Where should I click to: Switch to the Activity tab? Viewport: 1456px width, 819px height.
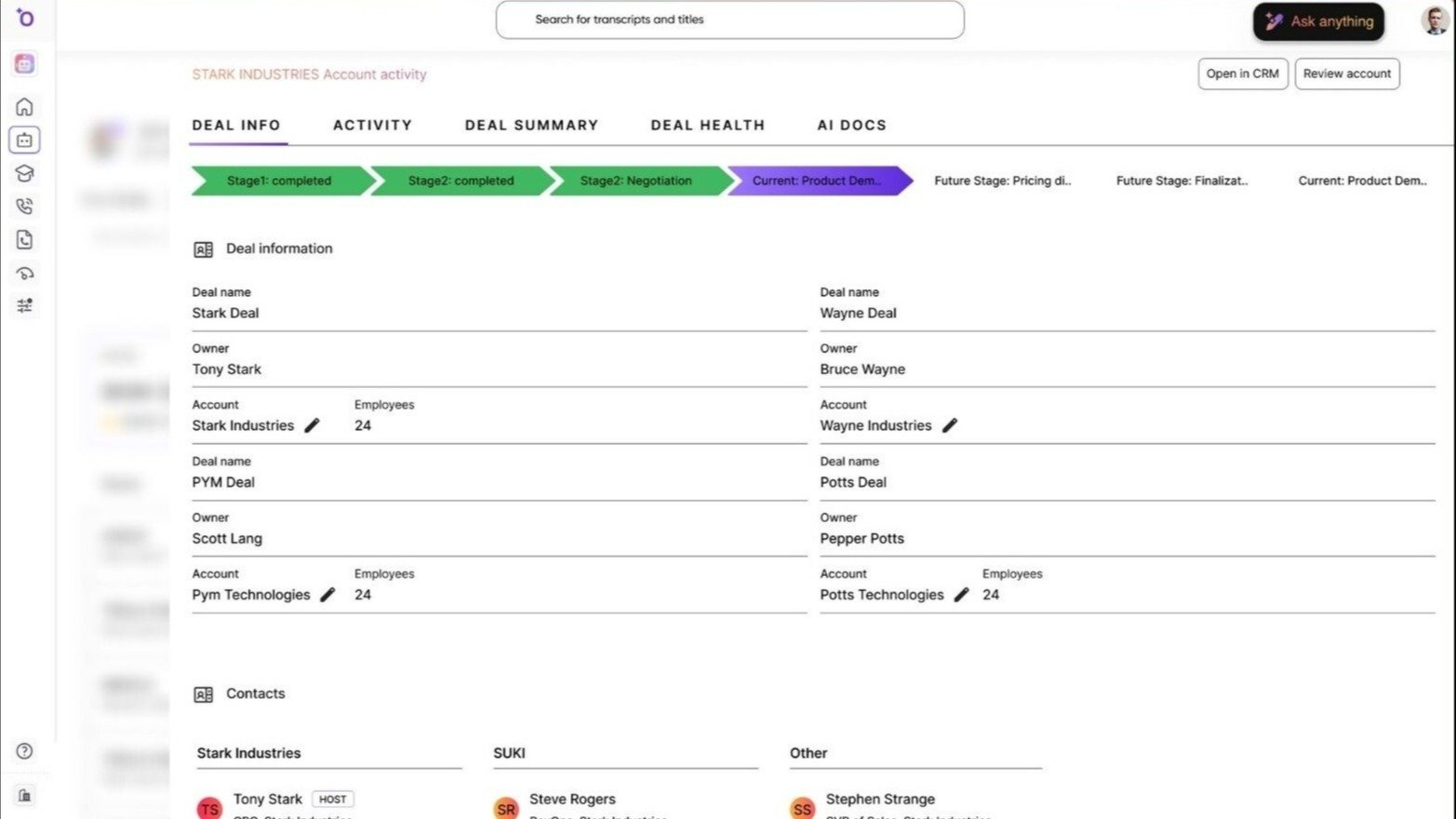pyautogui.click(x=372, y=126)
